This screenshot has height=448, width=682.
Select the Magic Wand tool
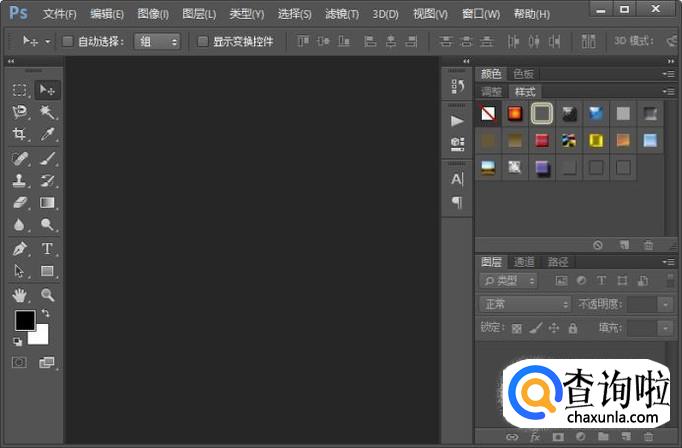coord(47,113)
